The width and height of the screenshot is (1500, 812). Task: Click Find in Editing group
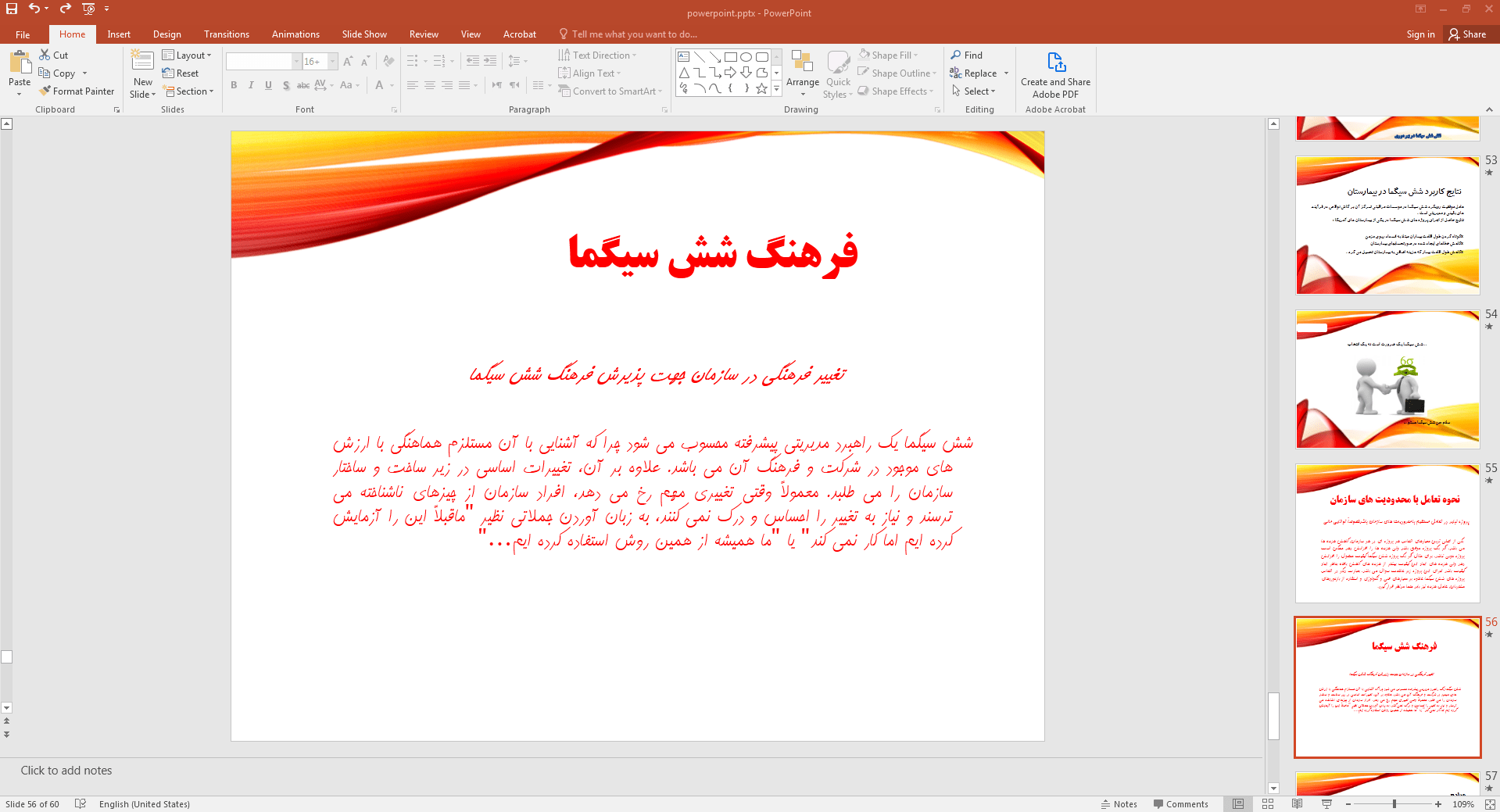(967, 55)
